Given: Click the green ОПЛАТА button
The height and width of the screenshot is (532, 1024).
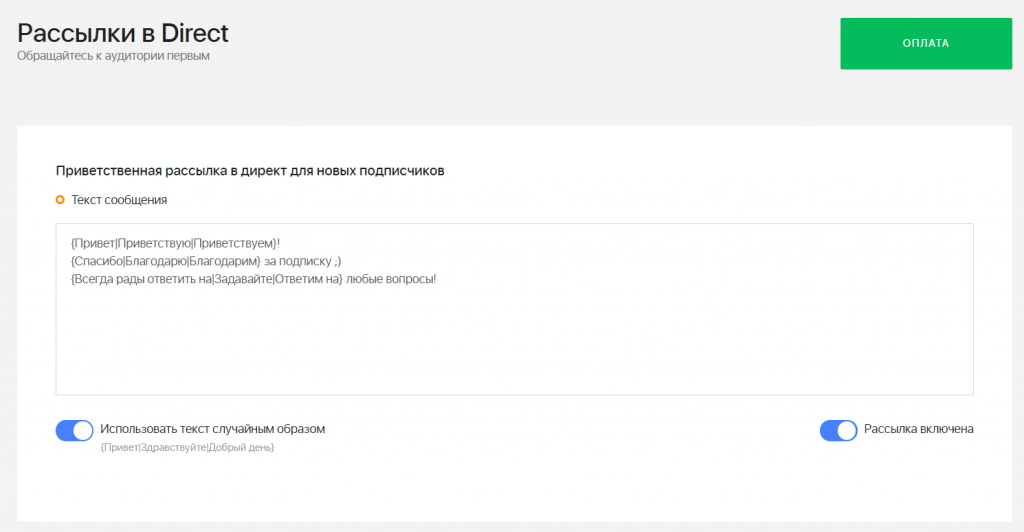Looking at the screenshot, I should [925, 43].
